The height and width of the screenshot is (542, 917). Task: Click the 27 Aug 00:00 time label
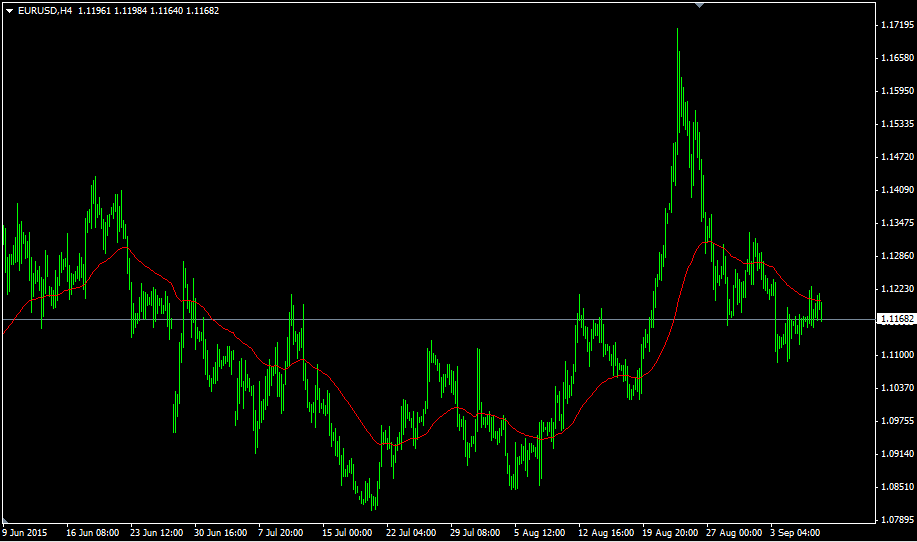[x=734, y=533]
